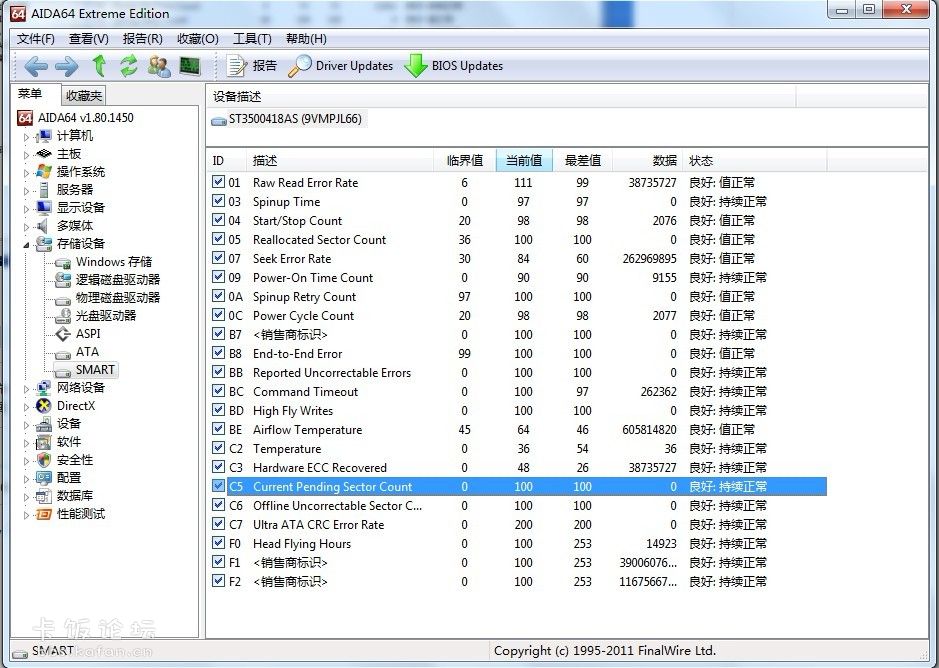Sort by the 描述 column header
The image size is (939, 668).
coord(340,161)
